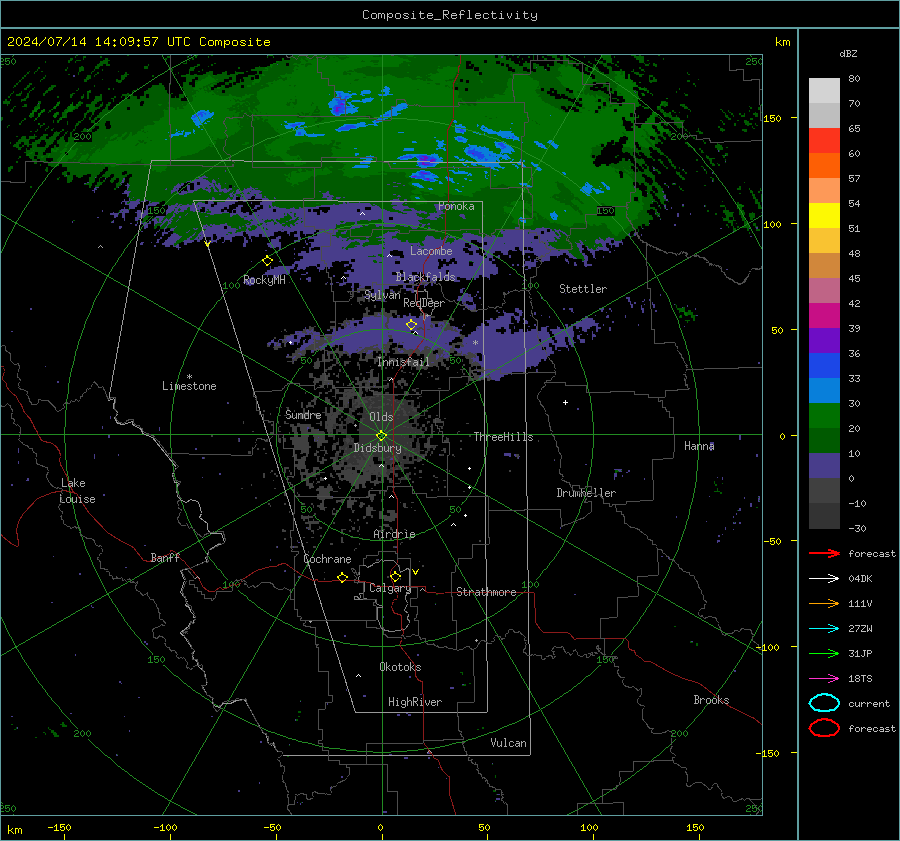Click the radar center marker near Didsbury
The height and width of the screenshot is (841, 900).
coord(381,436)
